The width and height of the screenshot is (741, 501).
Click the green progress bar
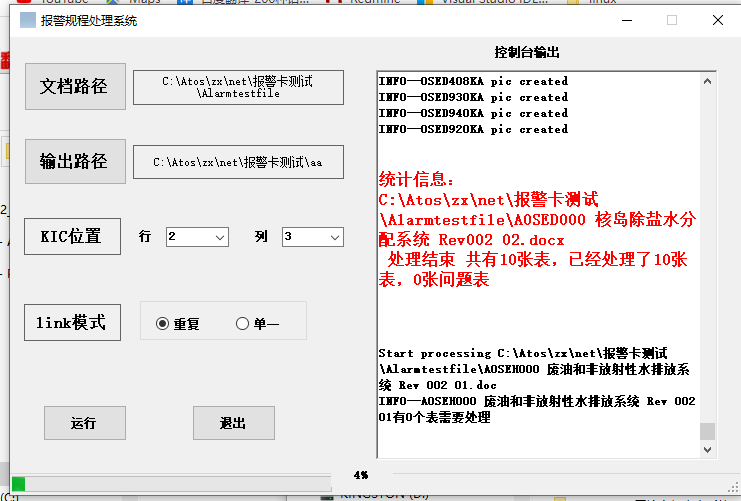19,484
